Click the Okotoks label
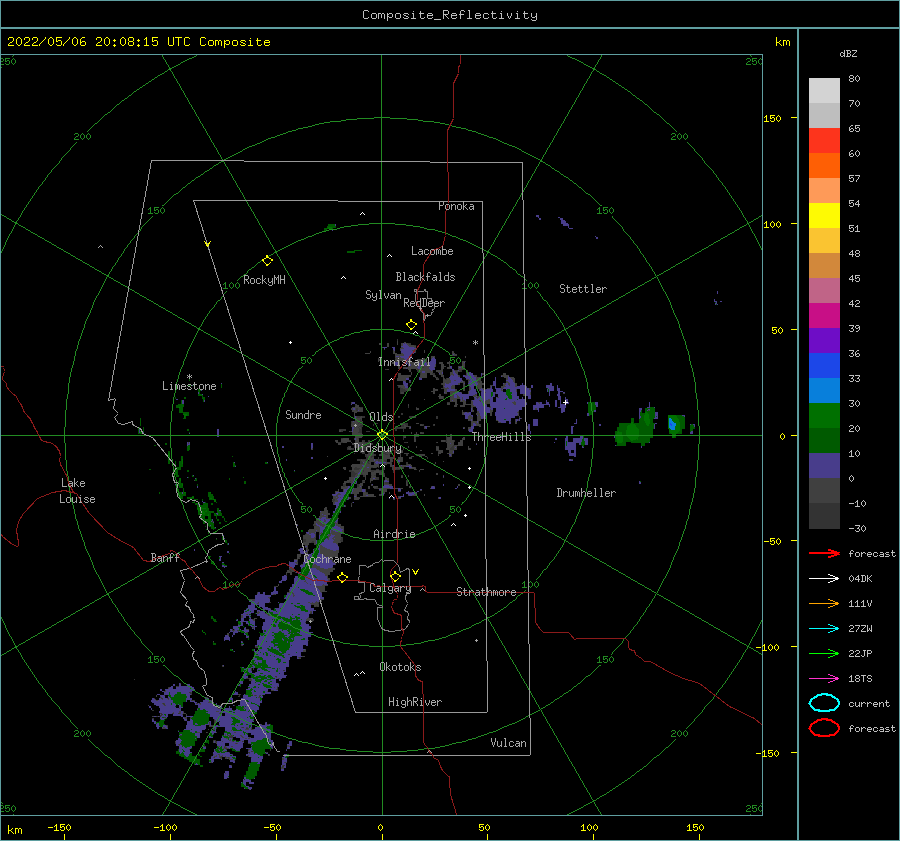The image size is (900, 841). pos(400,667)
